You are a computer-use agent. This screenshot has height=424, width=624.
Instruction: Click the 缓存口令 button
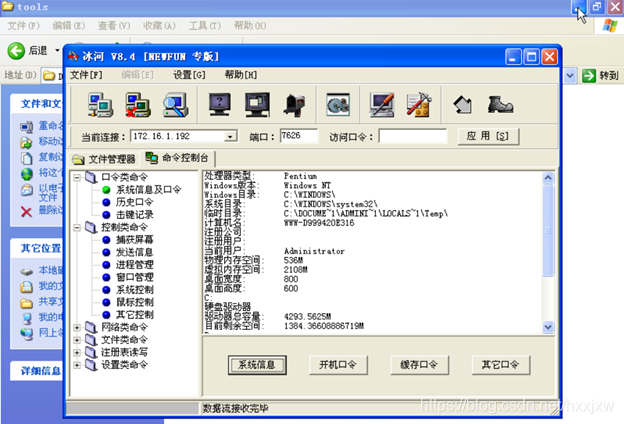coord(419,365)
